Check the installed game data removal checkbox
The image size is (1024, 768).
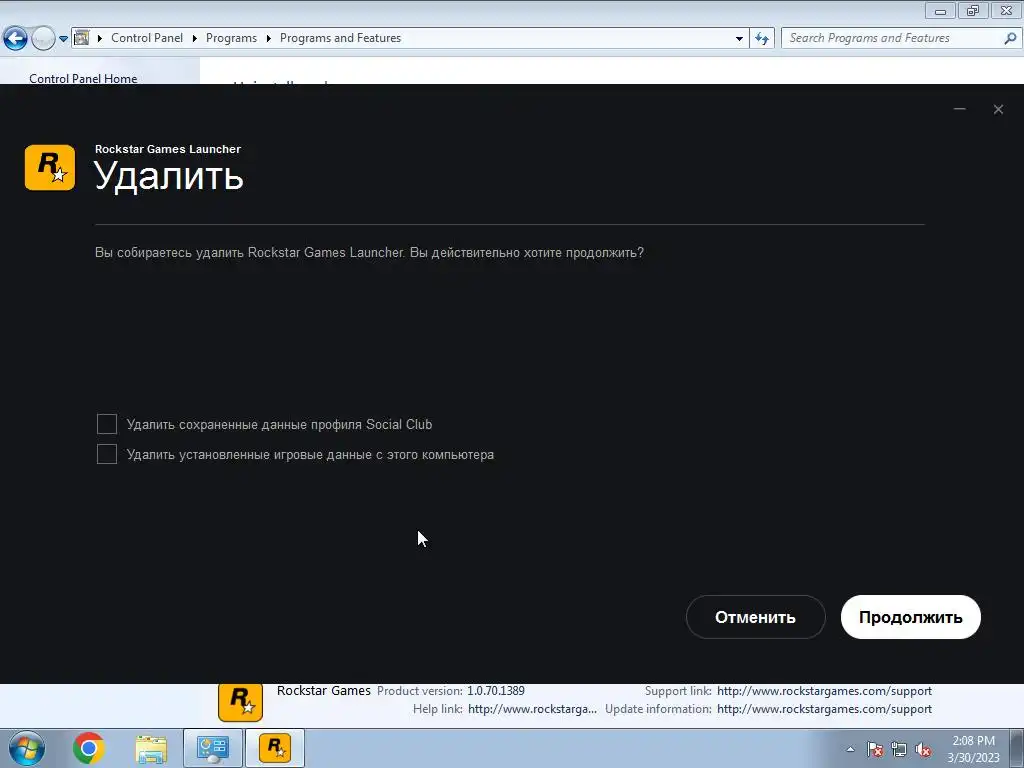(106, 454)
